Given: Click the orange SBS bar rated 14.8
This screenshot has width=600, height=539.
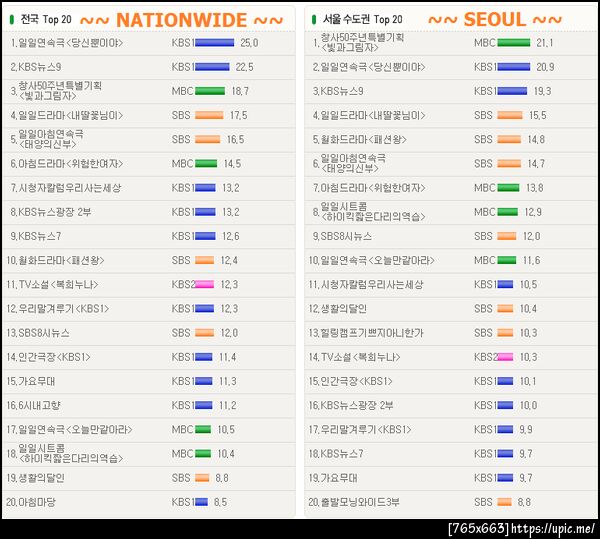Looking at the screenshot, I should [509, 139].
